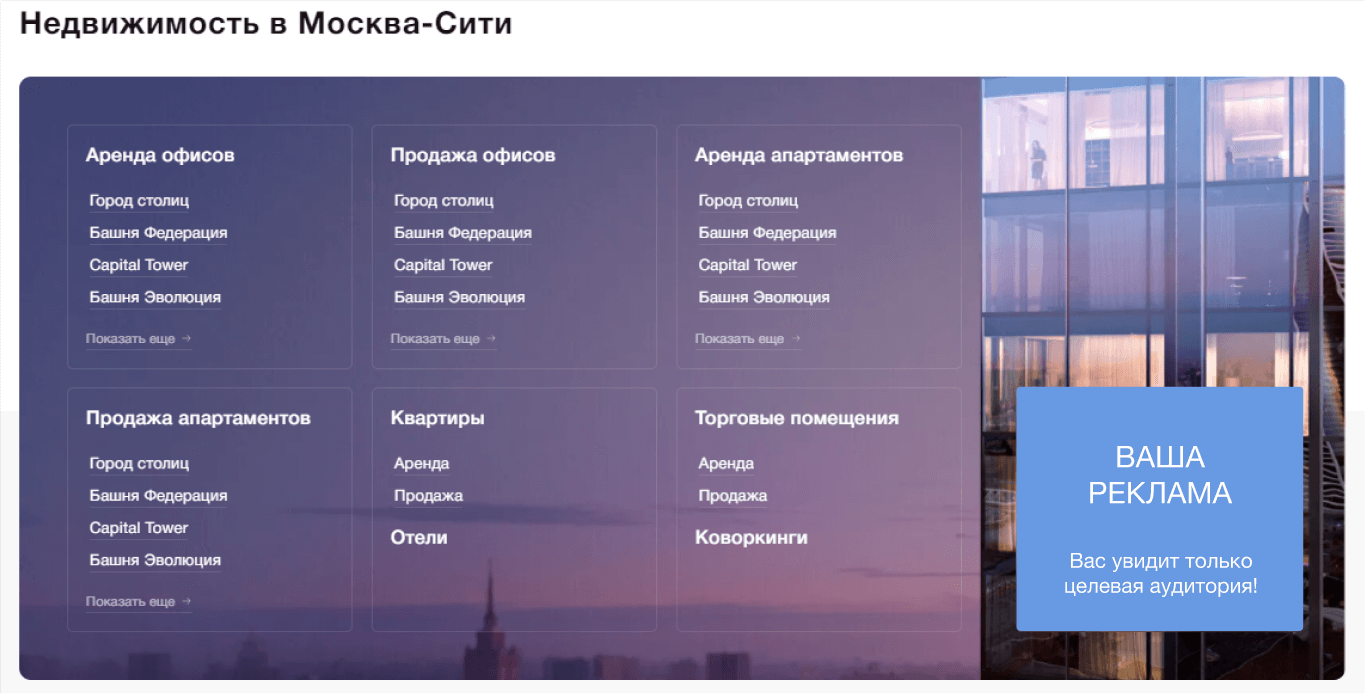1365x694 pixels.
Task: Open Башня Эволюция in Продажа офисов
Action: pyautogui.click(x=459, y=297)
